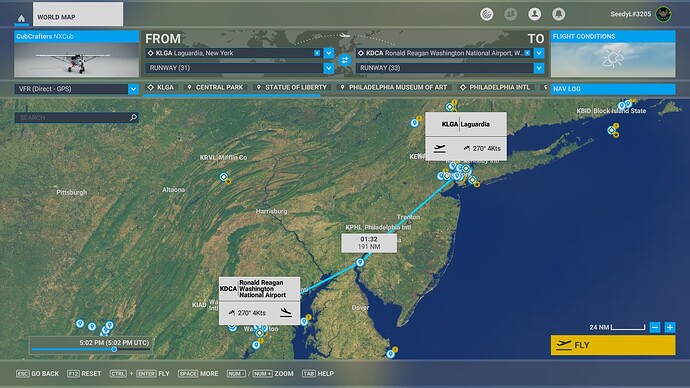Expand the departure airport dropdown
Viewport: 690px width, 388px height.
(329, 53)
